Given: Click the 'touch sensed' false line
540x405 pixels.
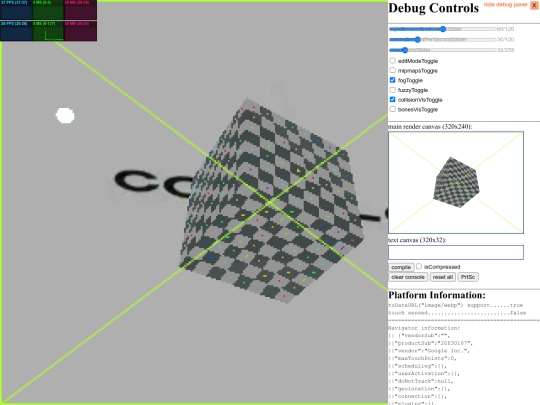Looking at the screenshot, I should [457, 313].
